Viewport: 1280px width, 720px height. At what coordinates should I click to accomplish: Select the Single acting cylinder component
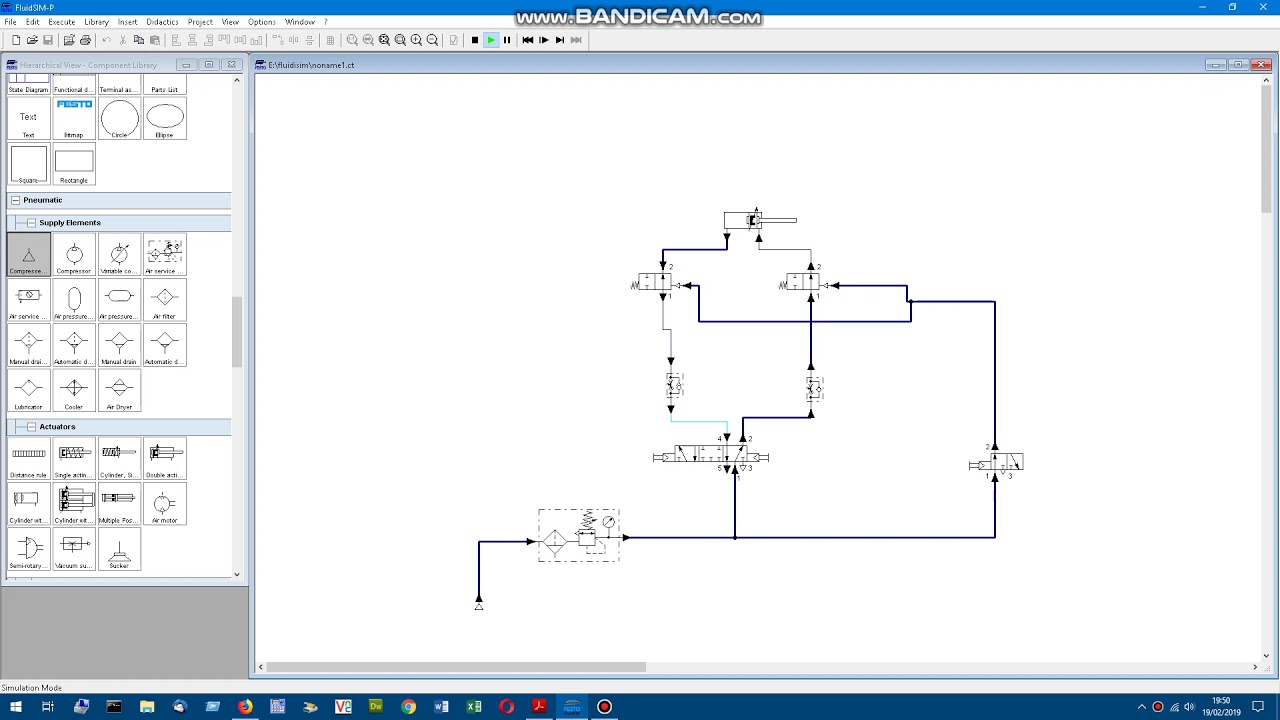click(74, 460)
